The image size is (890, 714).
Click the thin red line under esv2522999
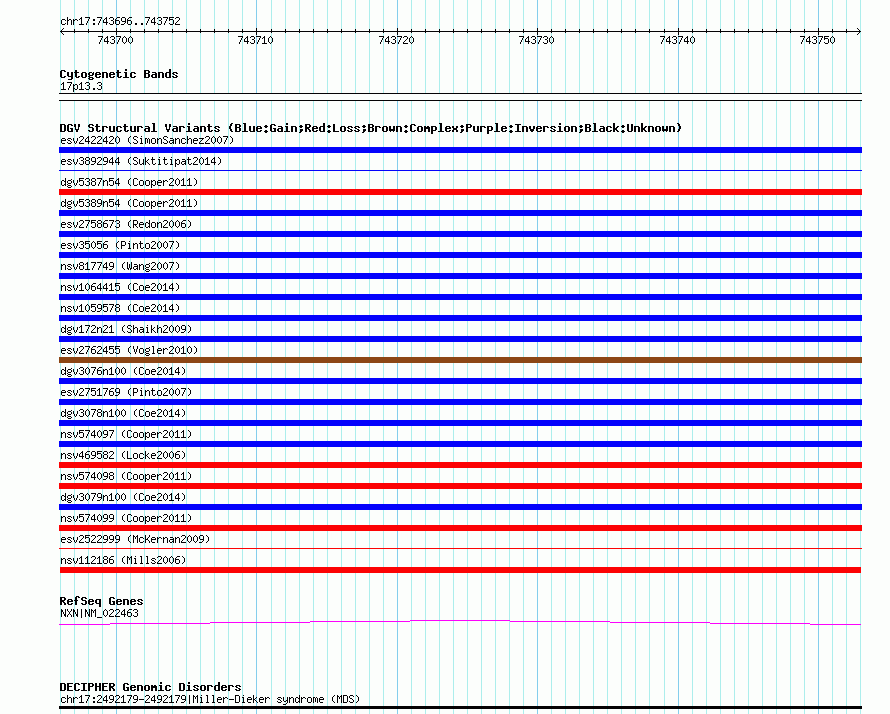click(x=460, y=549)
